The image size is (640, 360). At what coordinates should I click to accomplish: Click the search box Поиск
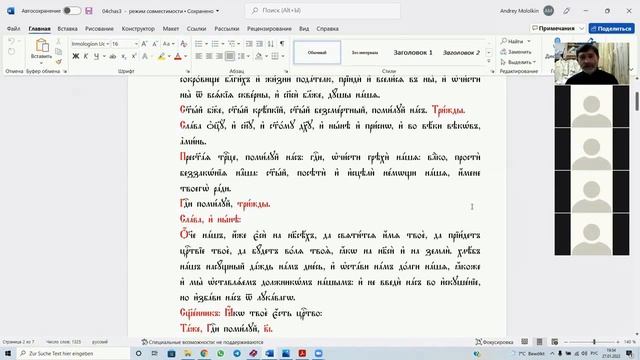tap(322, 11)
